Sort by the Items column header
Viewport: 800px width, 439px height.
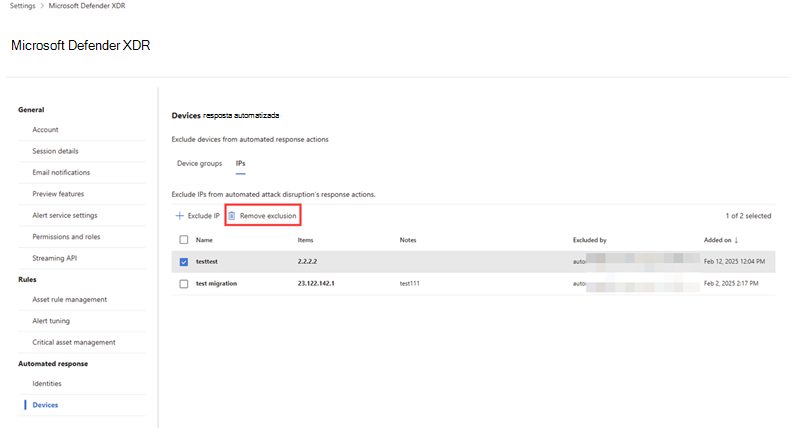pos(306,240)
